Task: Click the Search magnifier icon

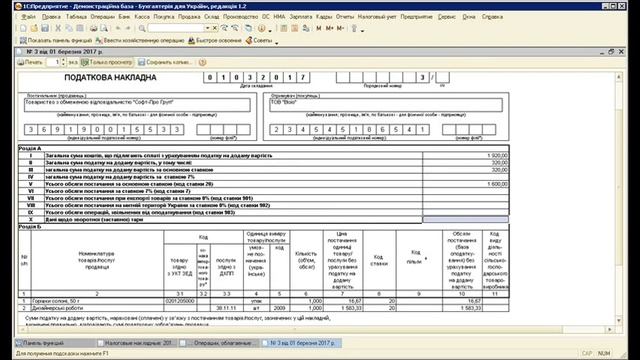Action: click(142, 28)
